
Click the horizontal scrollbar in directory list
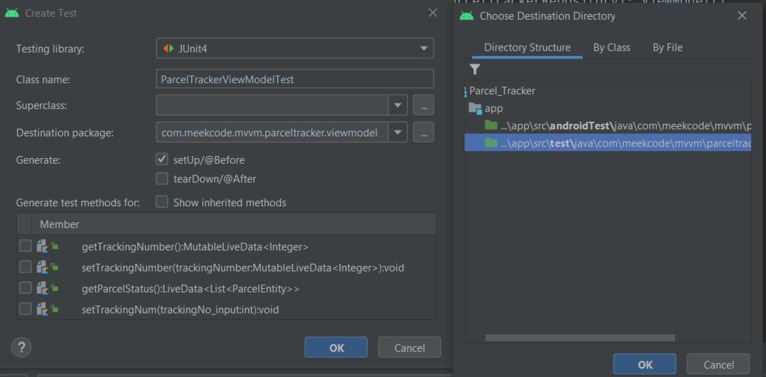pyautogui.click(x=580, y=338)
